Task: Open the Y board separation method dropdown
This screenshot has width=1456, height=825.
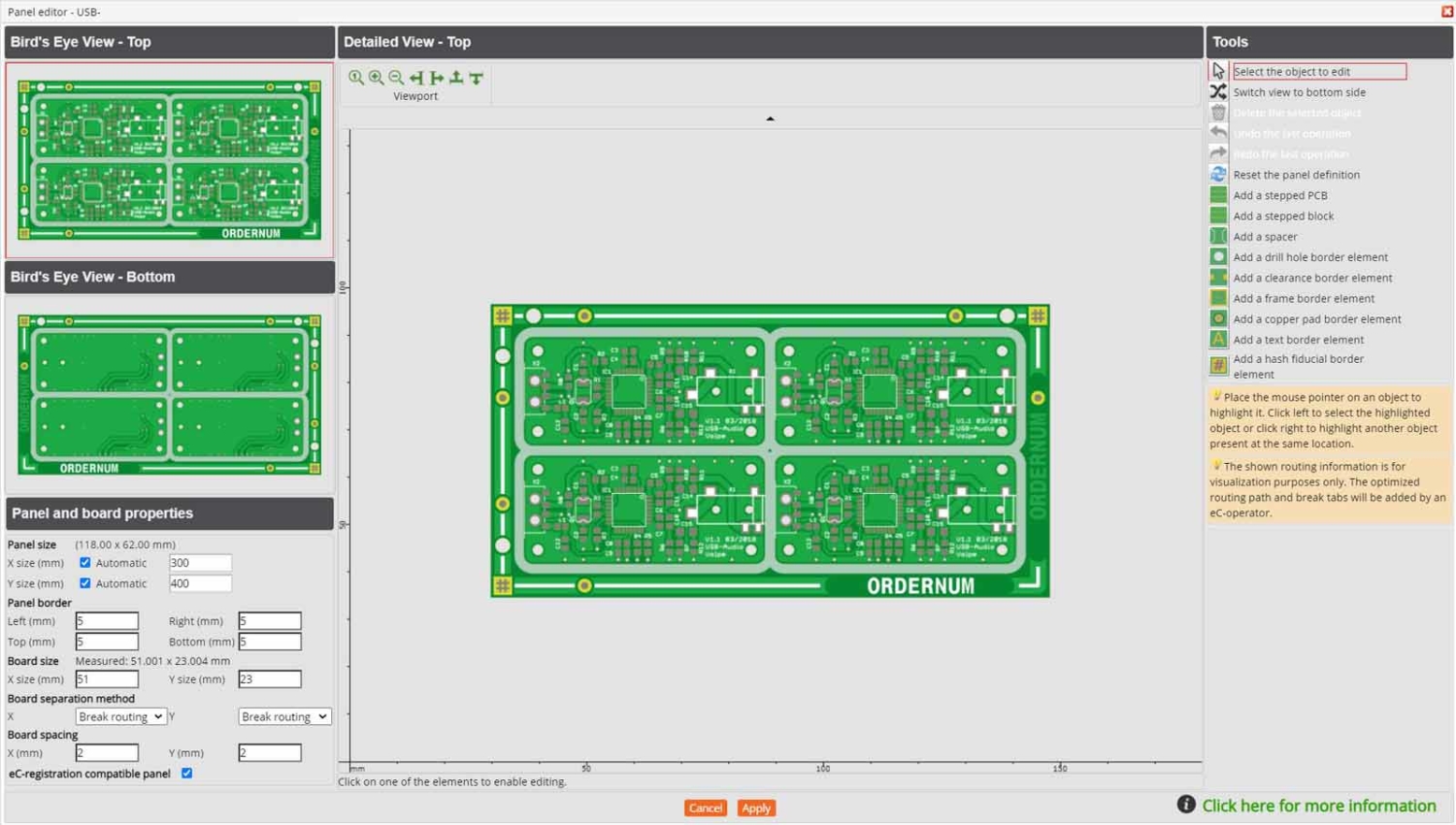Action: click(283, 717)
